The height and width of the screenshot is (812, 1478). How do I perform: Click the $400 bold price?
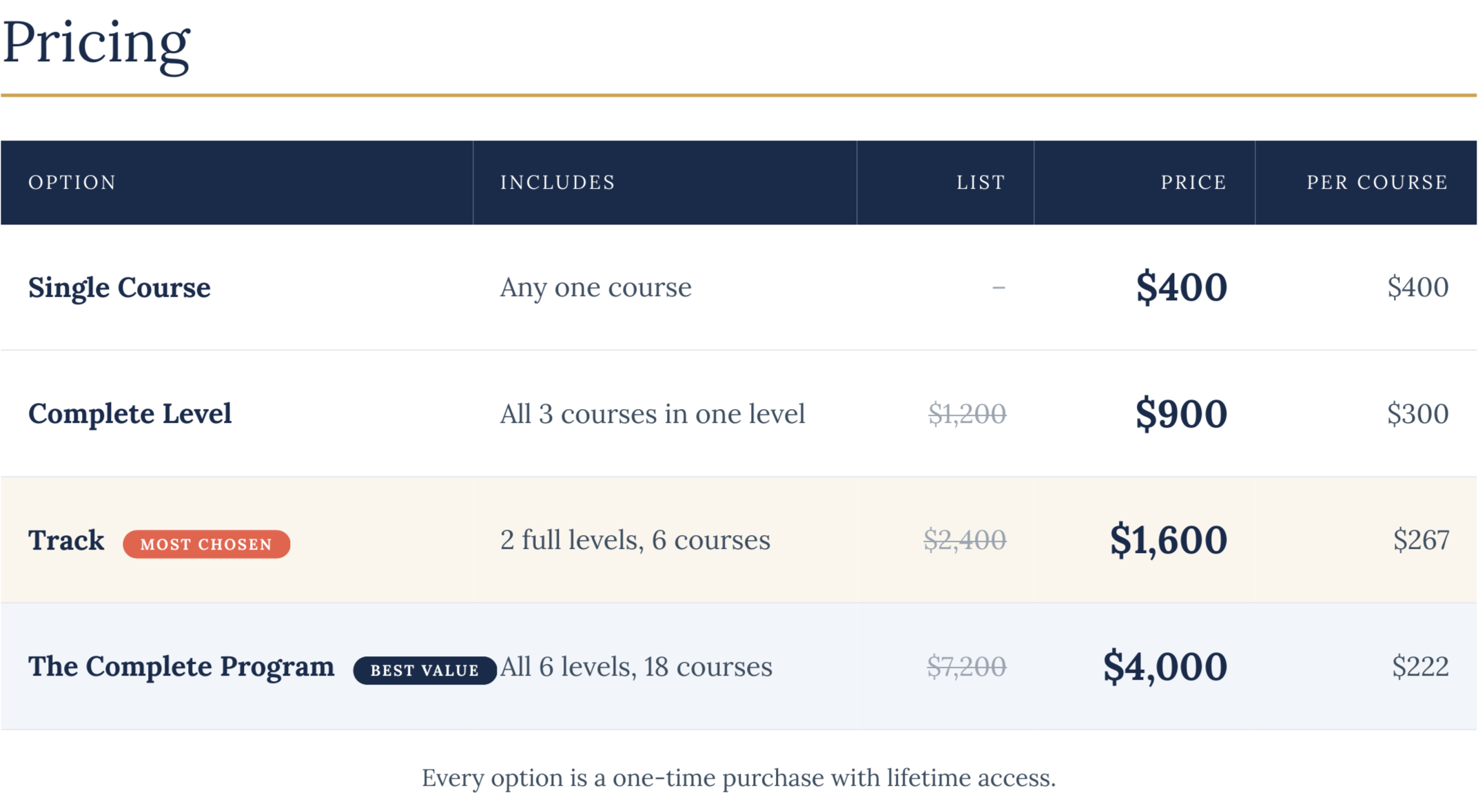pos(1181,287)
